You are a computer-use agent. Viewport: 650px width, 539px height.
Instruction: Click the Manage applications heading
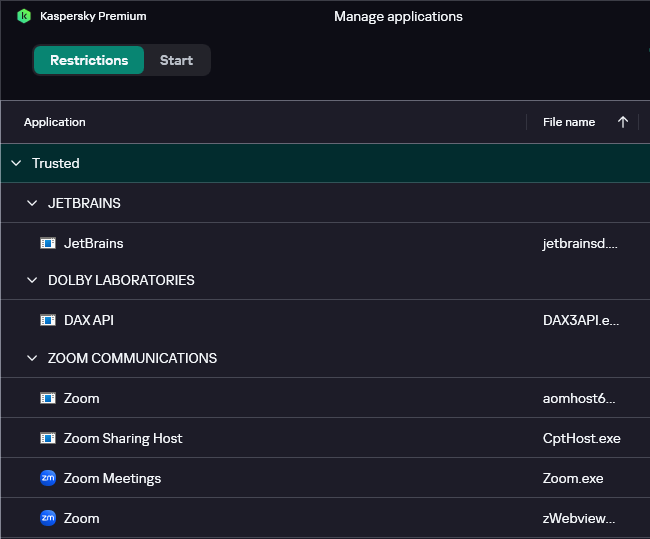coord(398,17)
